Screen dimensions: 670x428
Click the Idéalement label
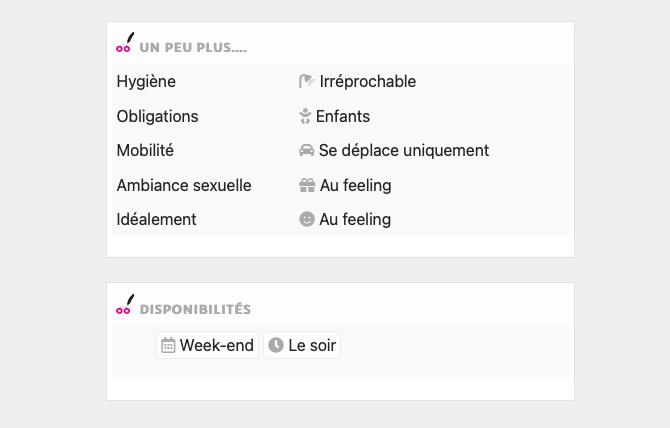[156, 219]
